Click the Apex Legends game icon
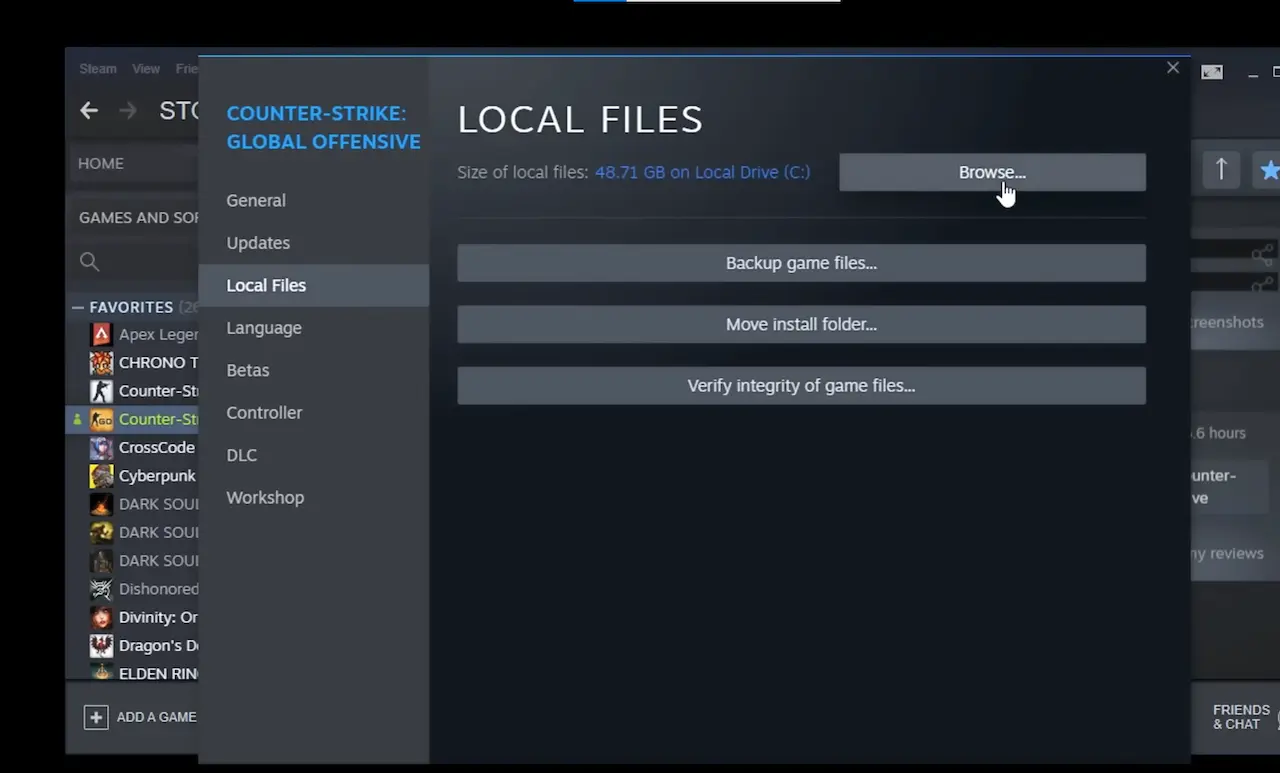The height and width of the screenshot is (773, 1280). tap(101, 334)
